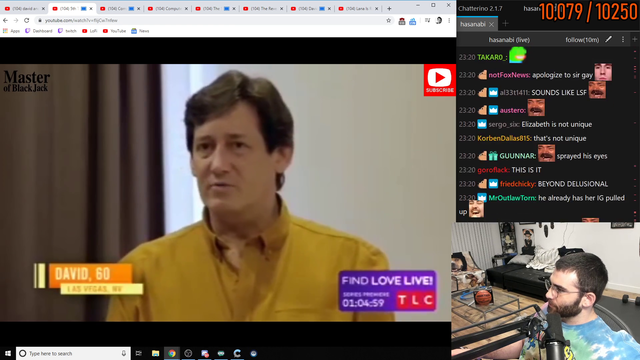Open the twitch bookmark
The image size is (640, 360).
(67, 31)
